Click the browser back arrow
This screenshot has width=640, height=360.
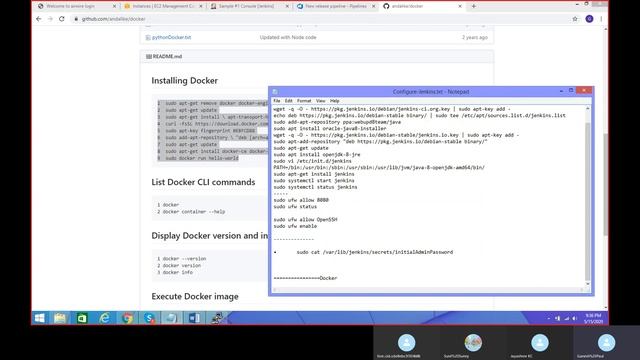pos(39,19)
